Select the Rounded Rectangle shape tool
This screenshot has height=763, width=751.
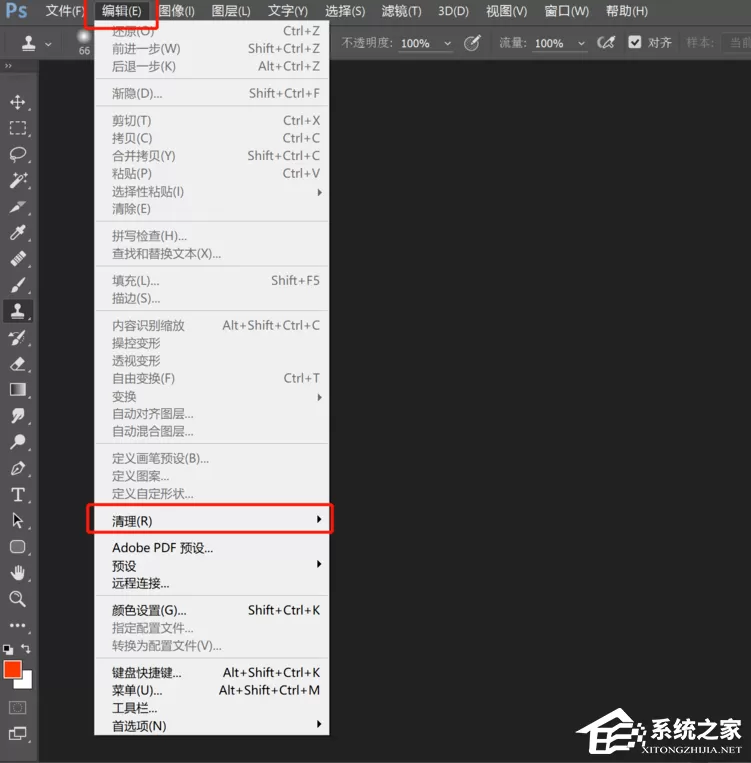coord(18,546)
